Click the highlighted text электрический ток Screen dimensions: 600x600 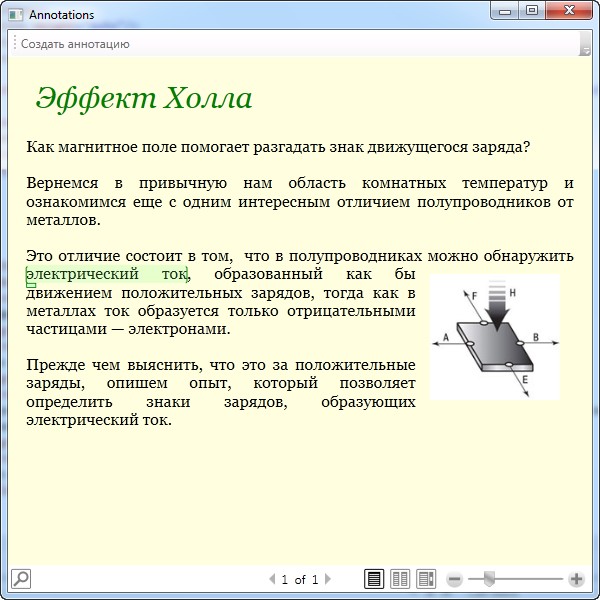[x=106, y=274]
